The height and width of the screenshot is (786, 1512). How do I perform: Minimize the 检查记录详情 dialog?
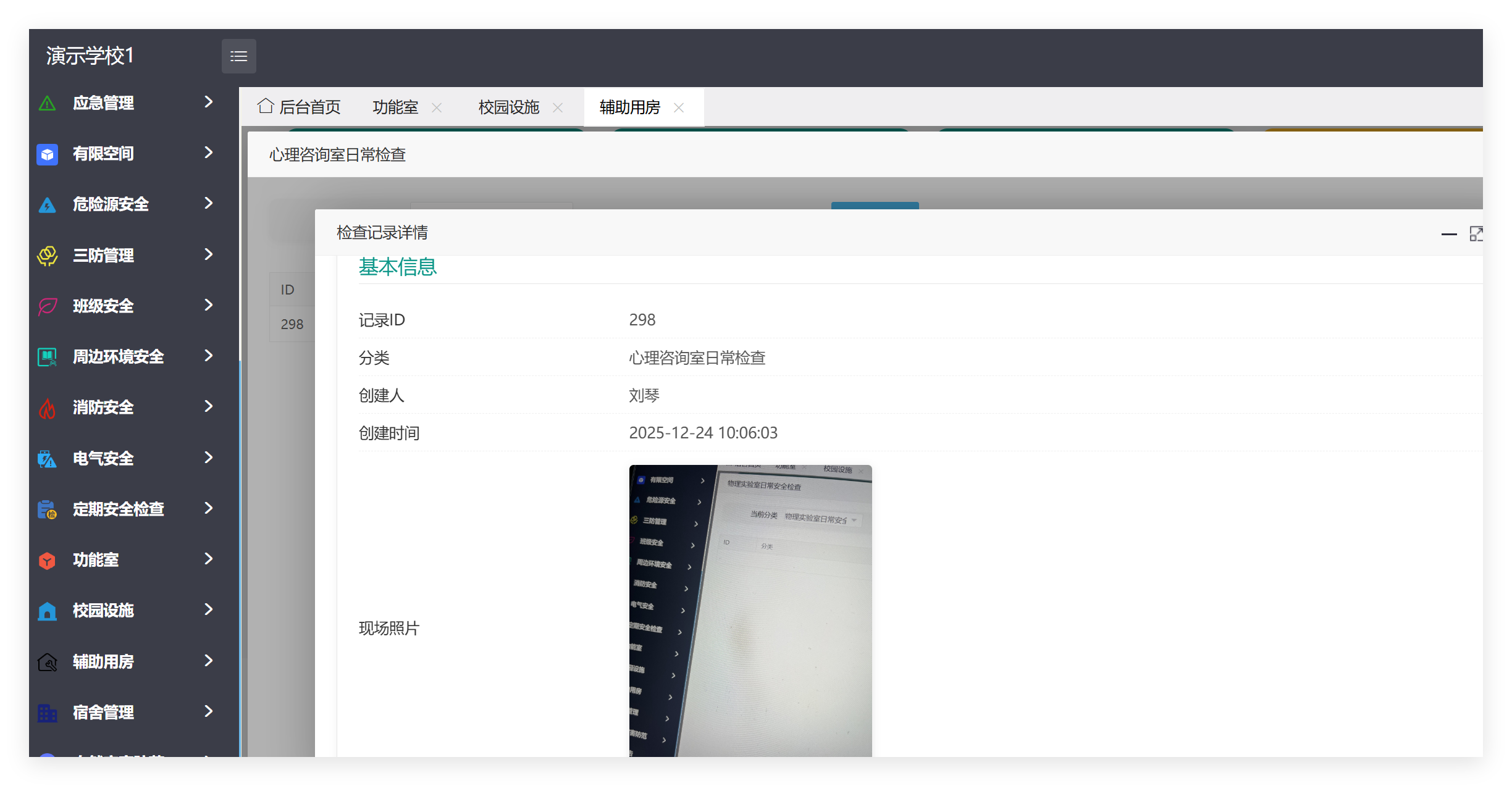pos(1449,234)
